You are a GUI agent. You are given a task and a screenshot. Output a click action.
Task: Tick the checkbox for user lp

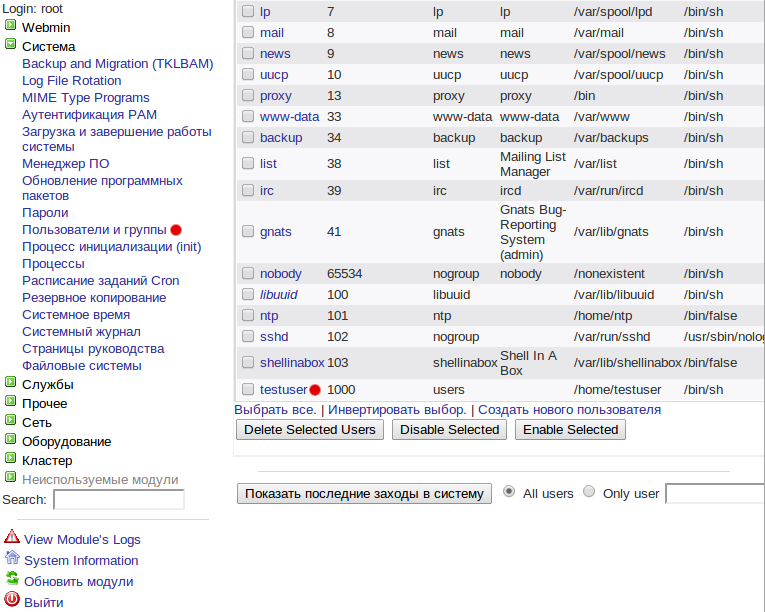coord(248,11)
